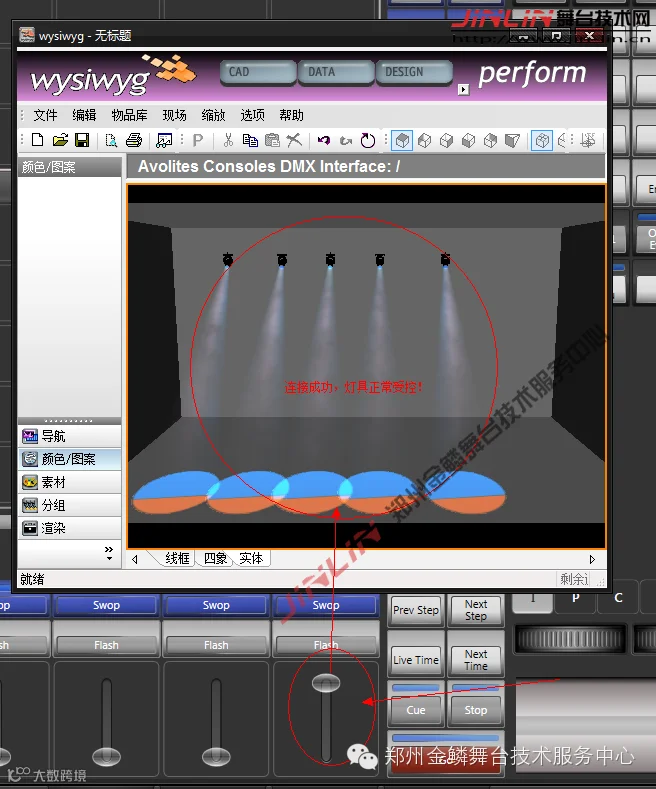Select the Cut scissors icon
The height and width of the screenshot is (789, 656).
coord(228,140)
